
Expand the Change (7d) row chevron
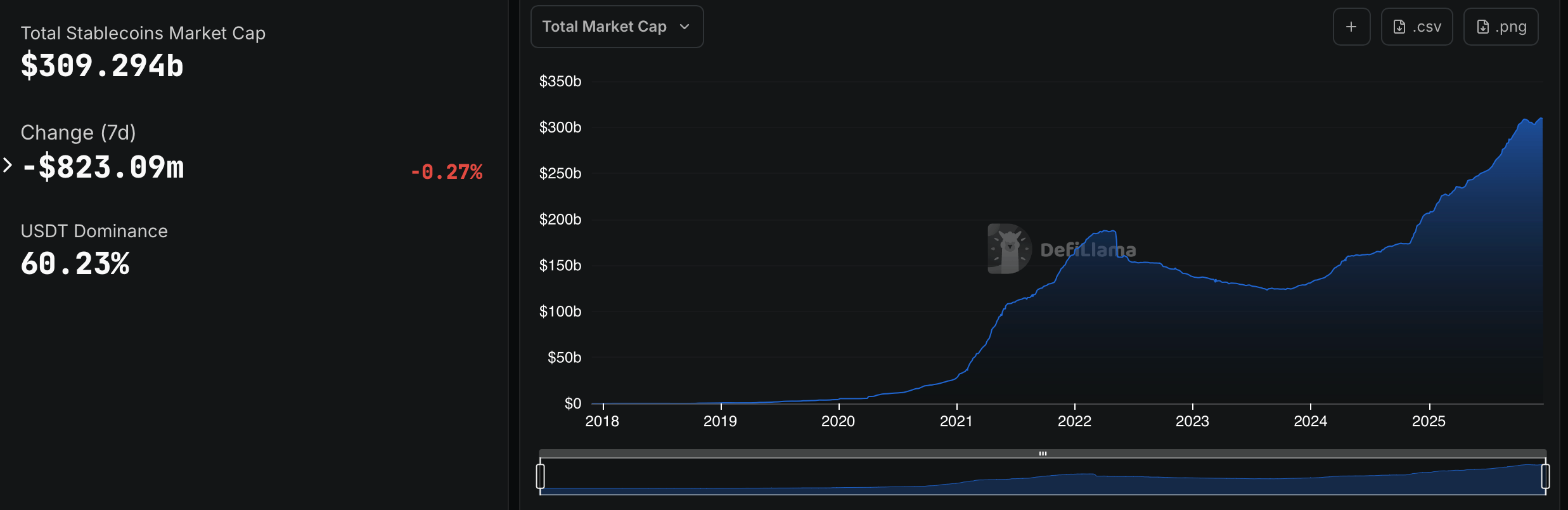[x=8, y=166]
